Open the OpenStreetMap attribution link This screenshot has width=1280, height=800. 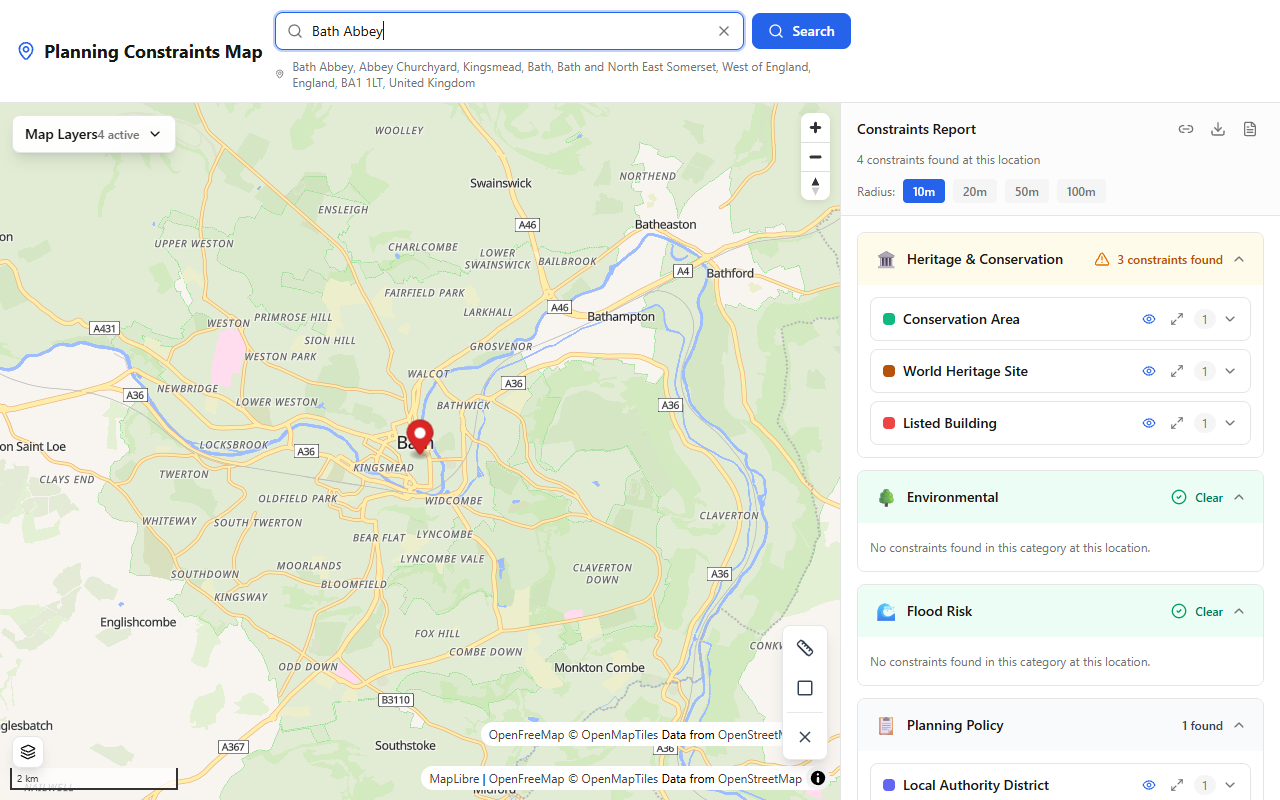(759, 779)
